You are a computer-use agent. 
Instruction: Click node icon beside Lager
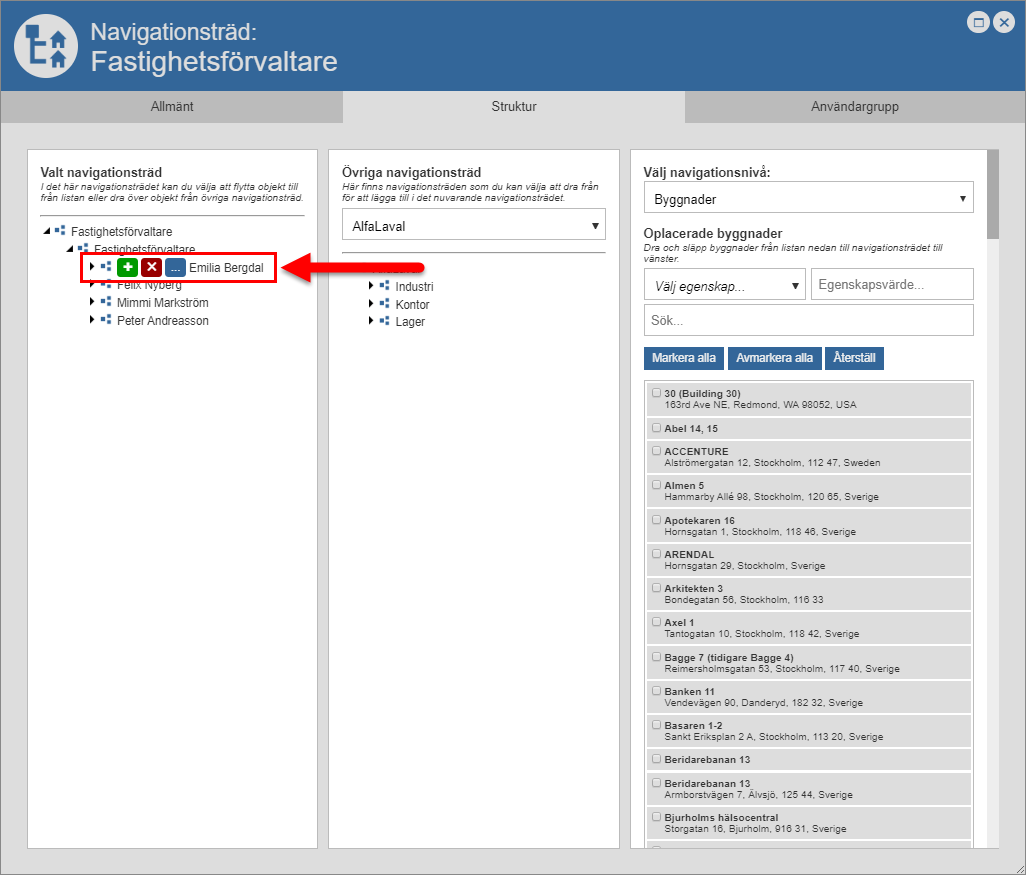pyautogui.click(x=385, y=321)
